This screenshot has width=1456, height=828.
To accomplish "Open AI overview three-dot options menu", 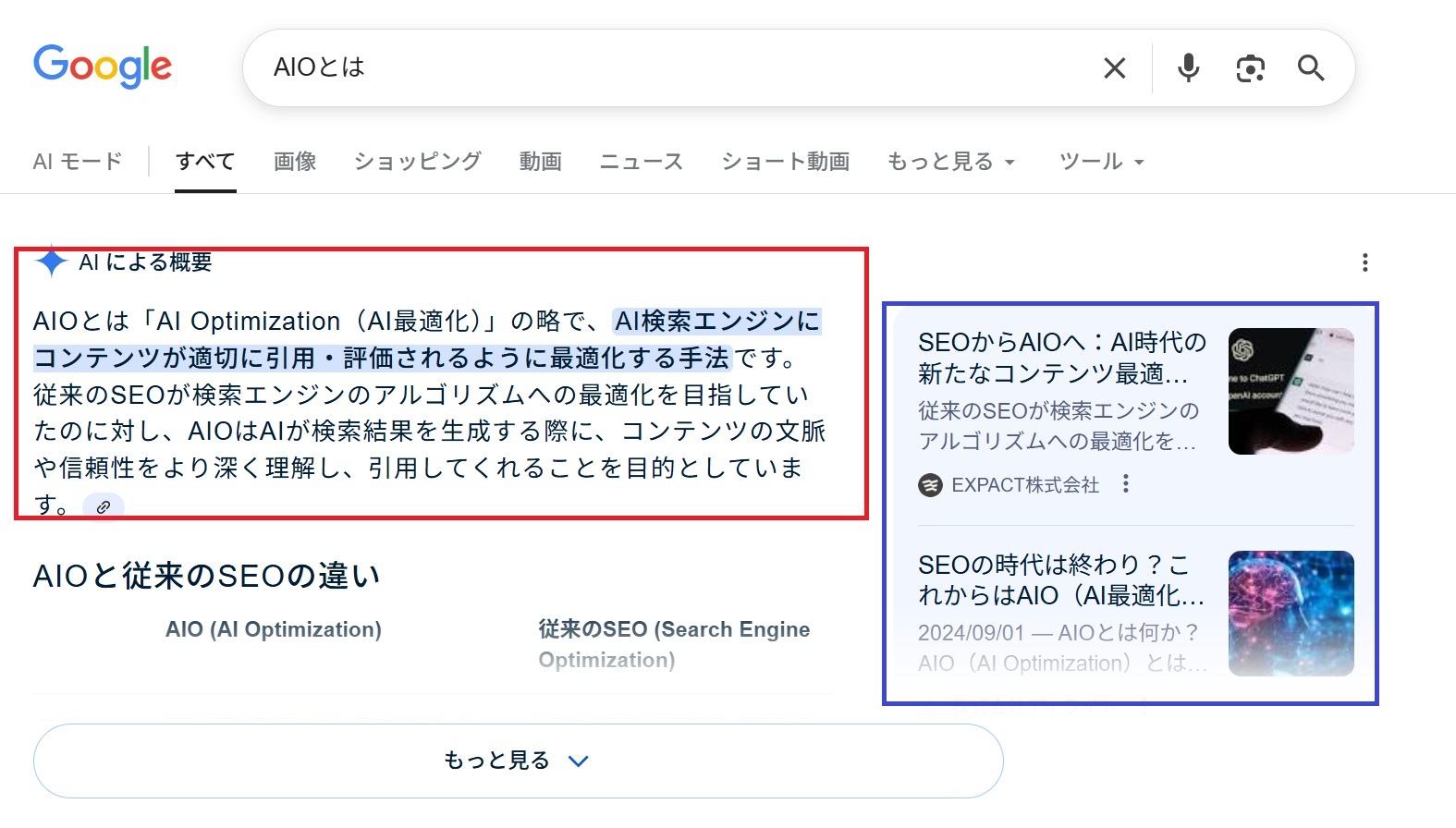I will pyautogui.click(x=1364, y=262).
